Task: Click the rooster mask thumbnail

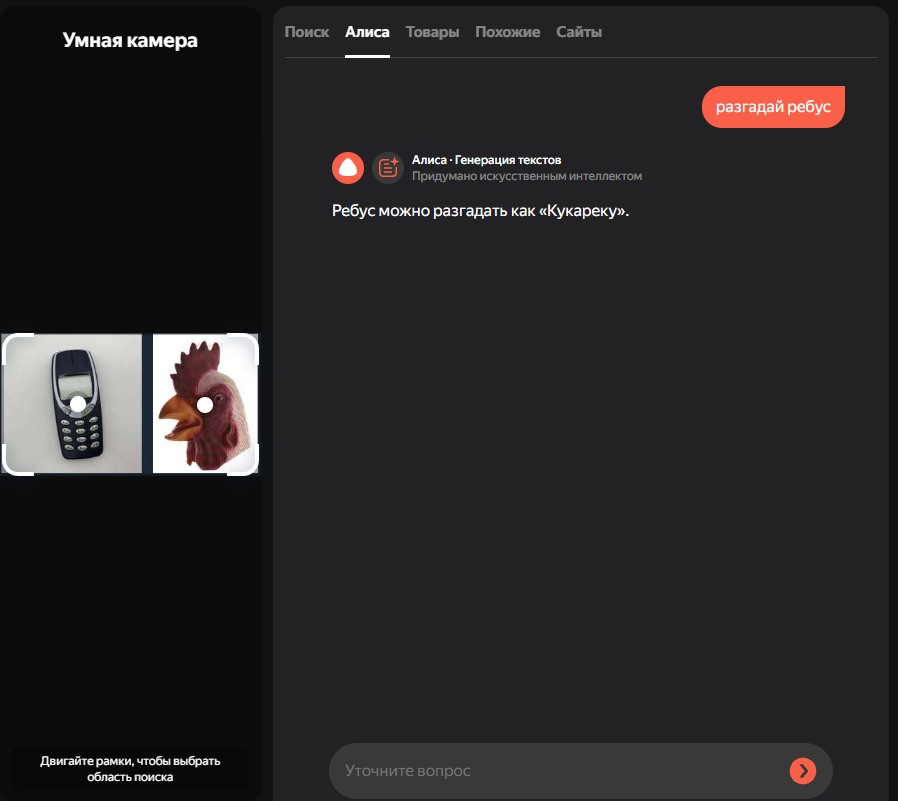Action: point(204,404)
